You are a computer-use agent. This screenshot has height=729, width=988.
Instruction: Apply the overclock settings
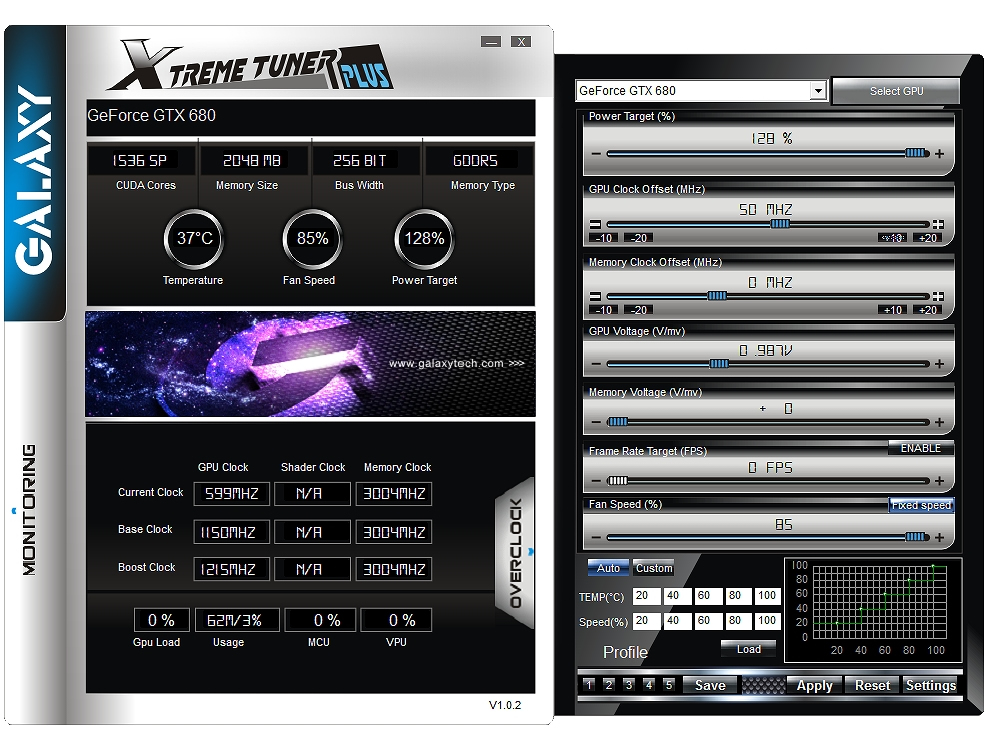coord(814,685)
